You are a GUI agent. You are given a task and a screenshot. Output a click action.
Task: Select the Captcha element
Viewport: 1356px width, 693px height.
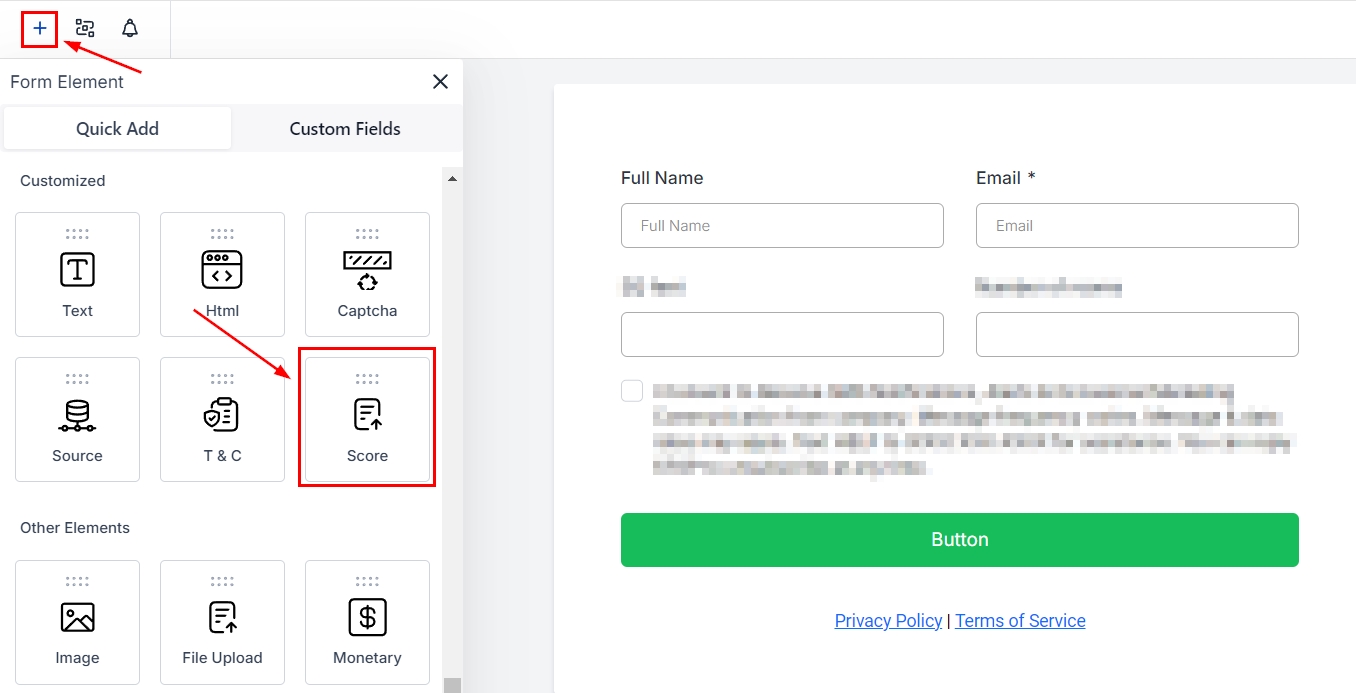point(367,274)
